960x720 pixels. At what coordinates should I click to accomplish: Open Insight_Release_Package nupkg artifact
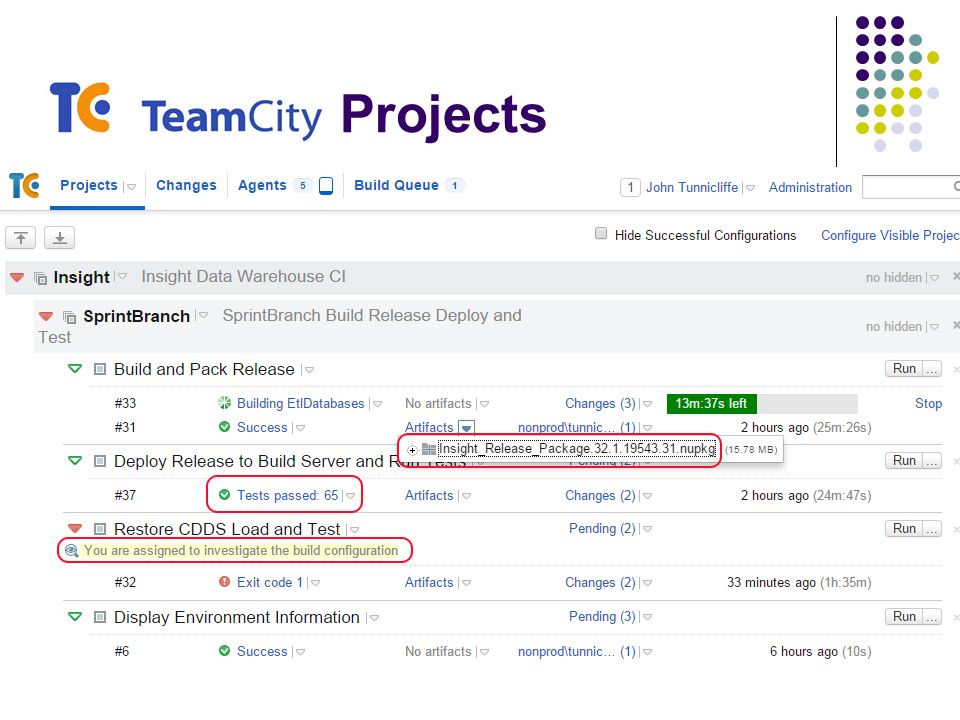(x=577, y=449)
